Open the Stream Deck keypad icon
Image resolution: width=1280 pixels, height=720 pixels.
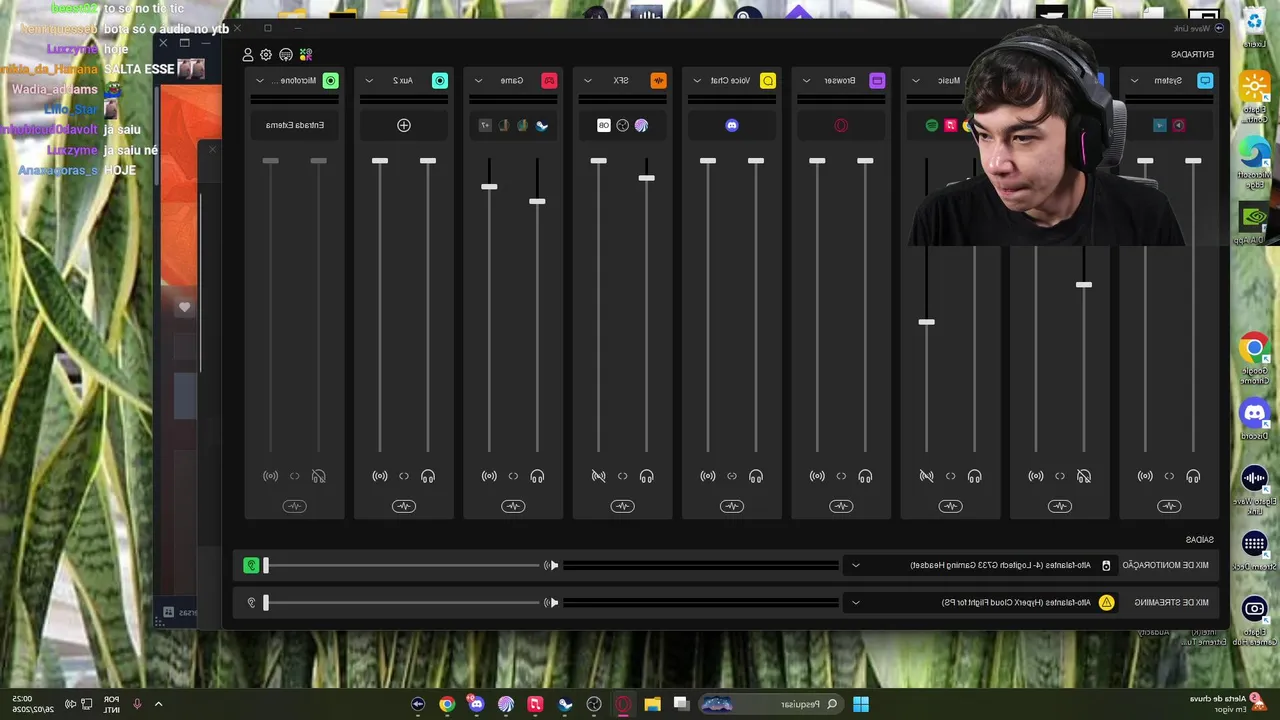click(x=286, y=55)
